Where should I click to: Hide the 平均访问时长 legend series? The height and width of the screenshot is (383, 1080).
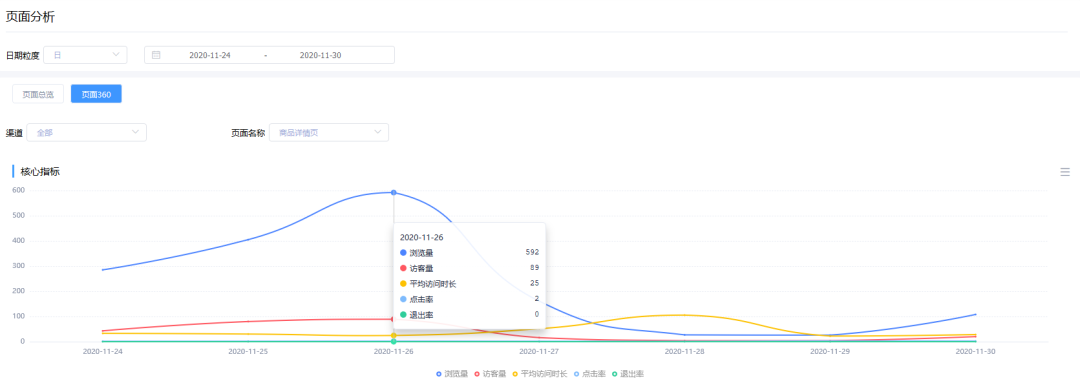click(x=540, y=374)
